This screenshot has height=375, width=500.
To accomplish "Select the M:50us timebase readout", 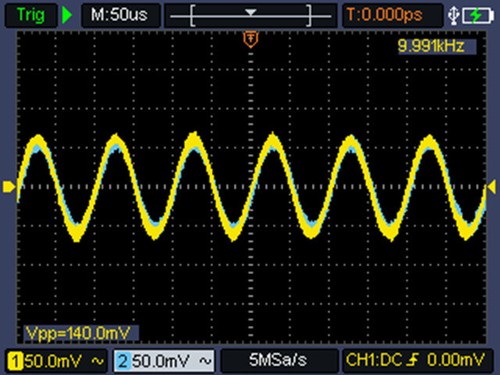I will coord(120,15).
